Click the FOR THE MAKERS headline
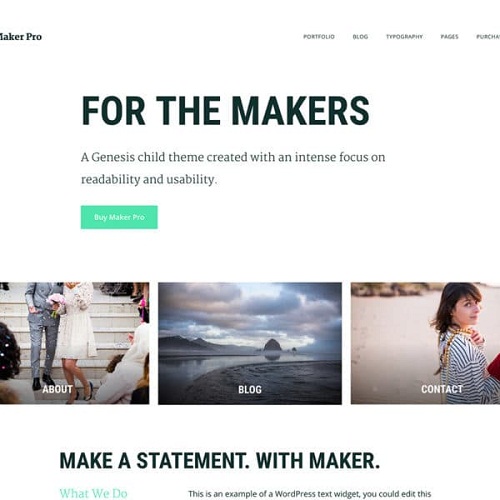The width and height of the screenshot is (500, 500). 225,111
